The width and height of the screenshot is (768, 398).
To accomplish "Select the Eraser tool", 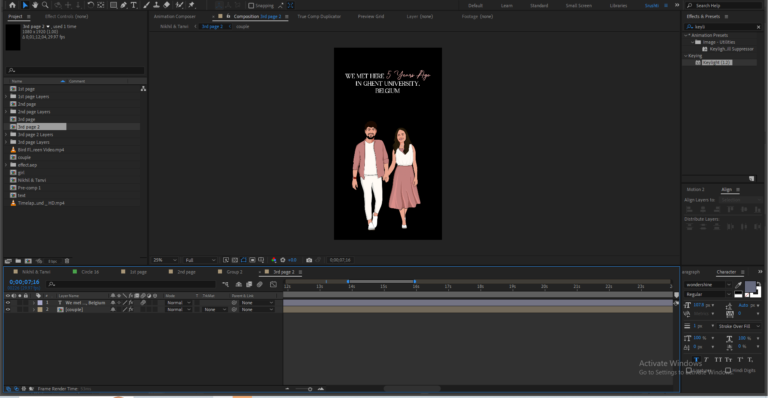I will (167, 5).
